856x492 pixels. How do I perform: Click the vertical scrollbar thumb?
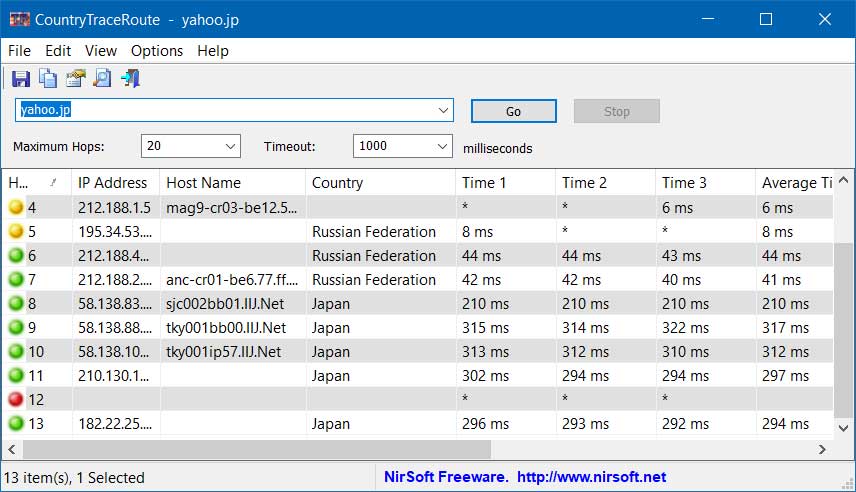(843, 329)
